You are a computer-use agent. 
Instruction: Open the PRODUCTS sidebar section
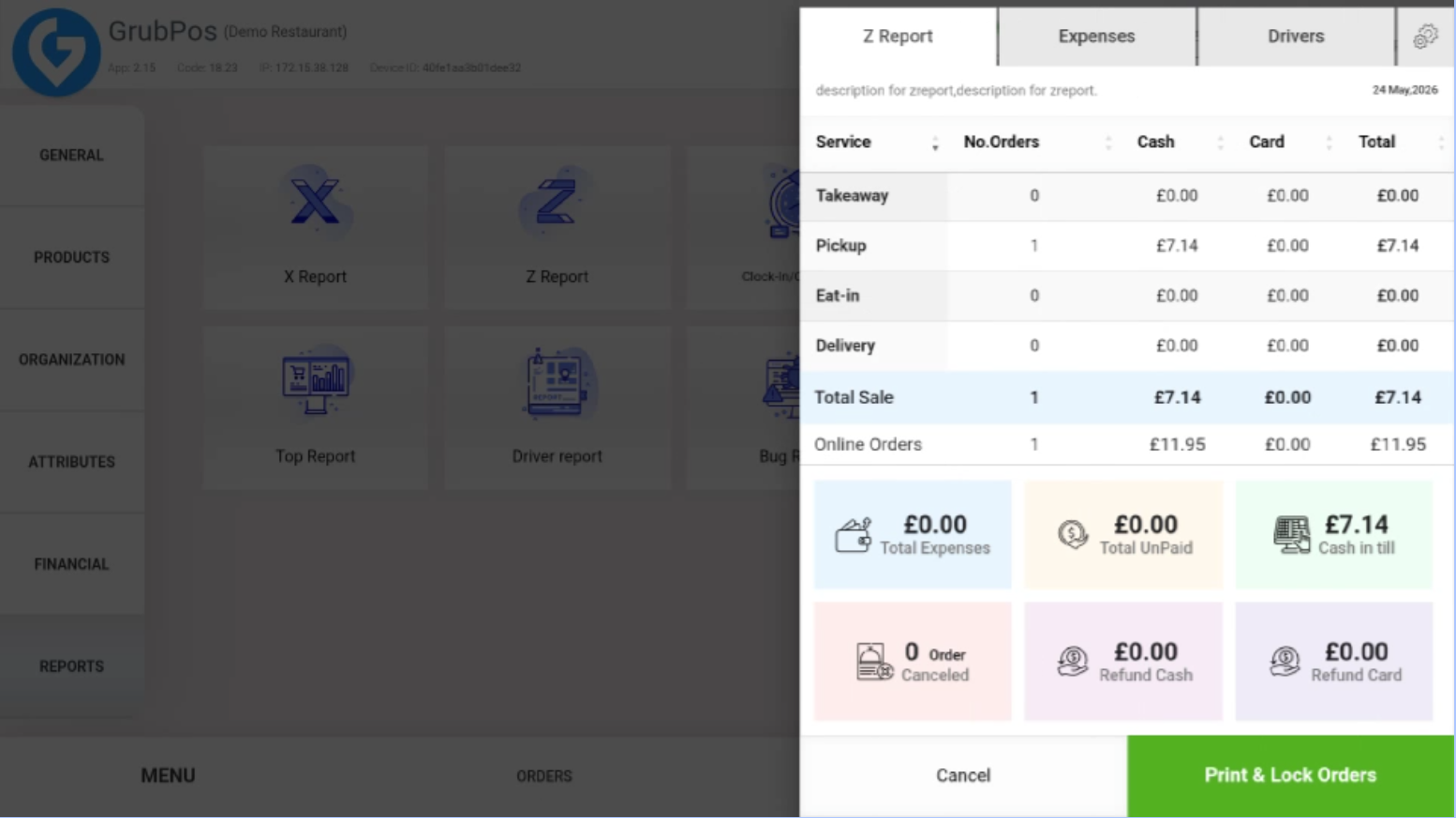[x=72, y=257]
